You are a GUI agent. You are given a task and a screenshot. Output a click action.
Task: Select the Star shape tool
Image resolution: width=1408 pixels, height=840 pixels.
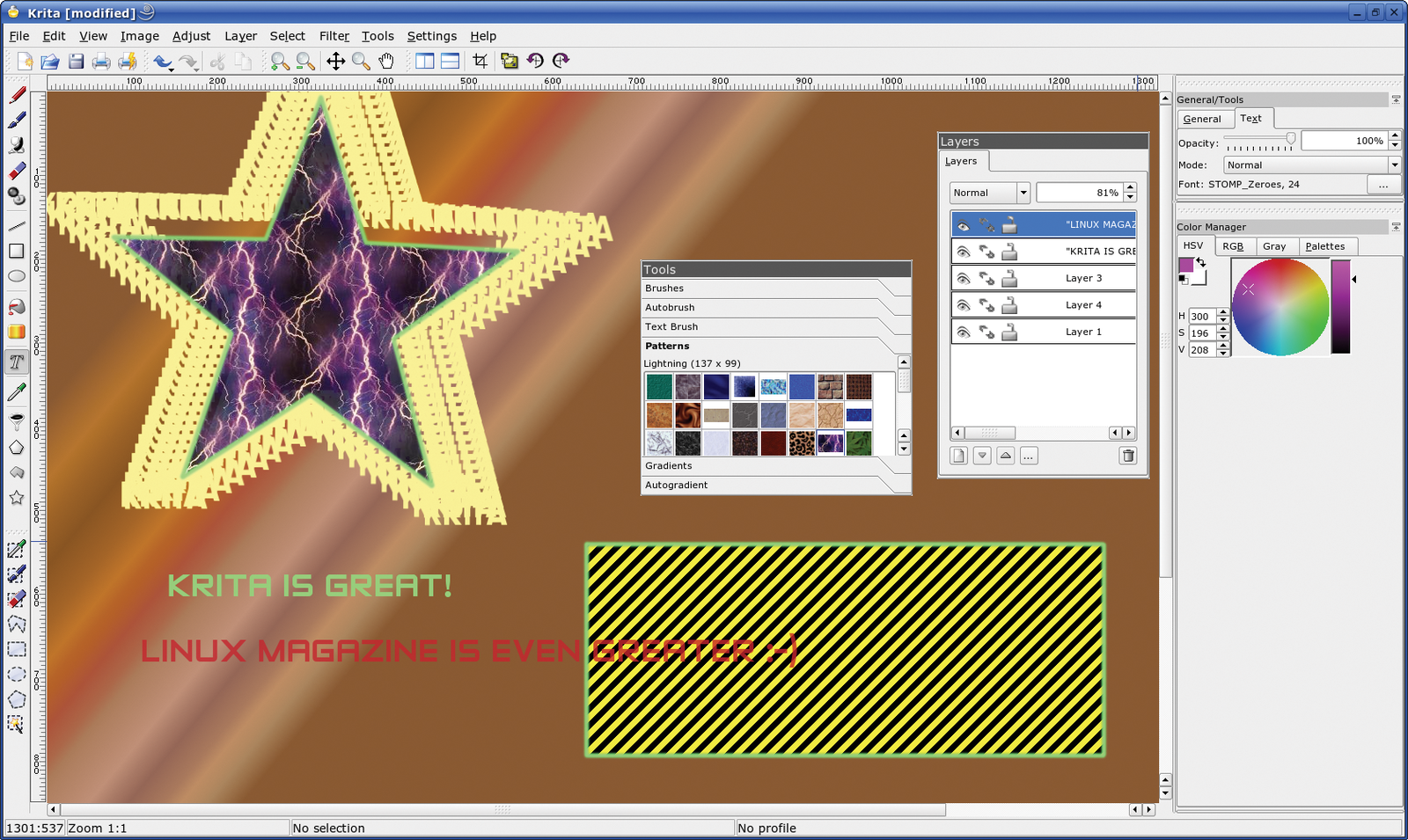(x=17, y=498)
